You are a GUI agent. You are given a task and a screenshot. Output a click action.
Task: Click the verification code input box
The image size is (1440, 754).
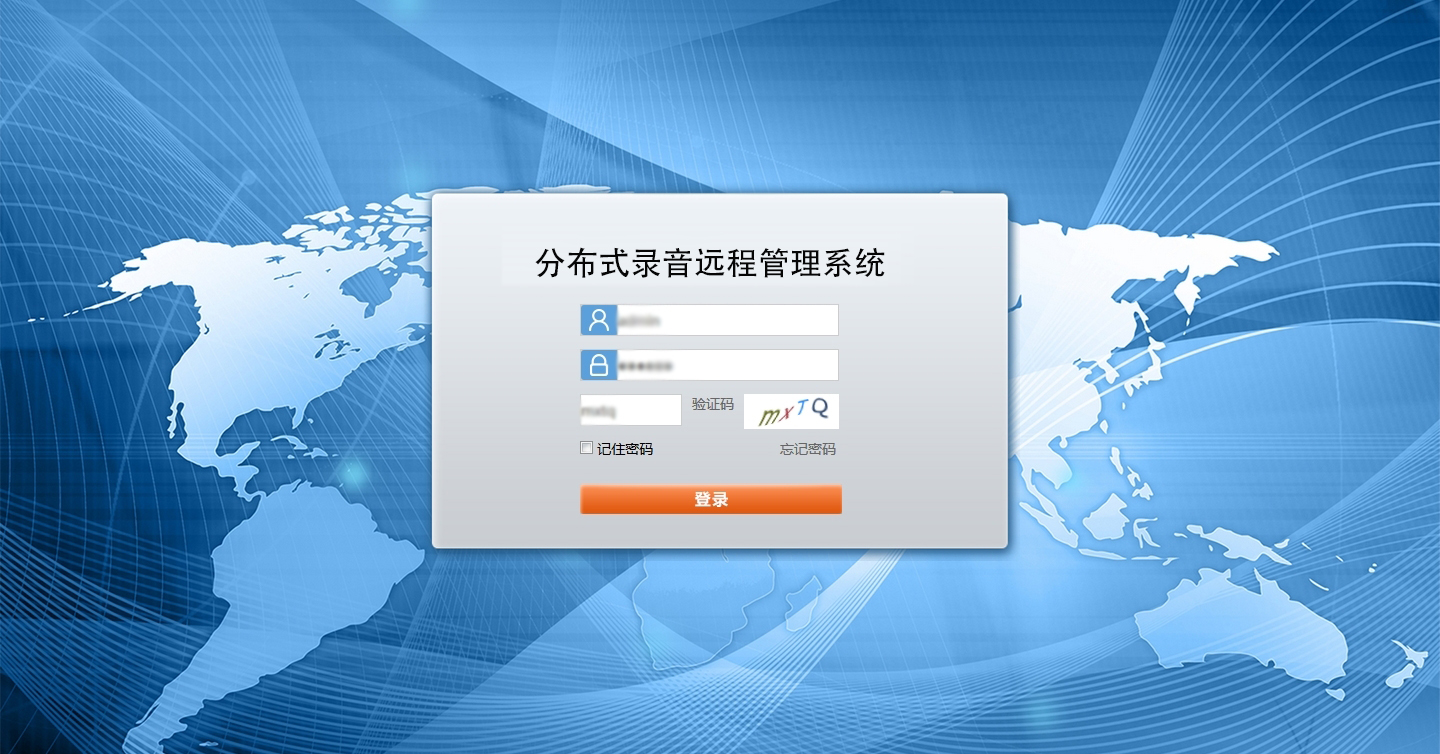point(630,410)
